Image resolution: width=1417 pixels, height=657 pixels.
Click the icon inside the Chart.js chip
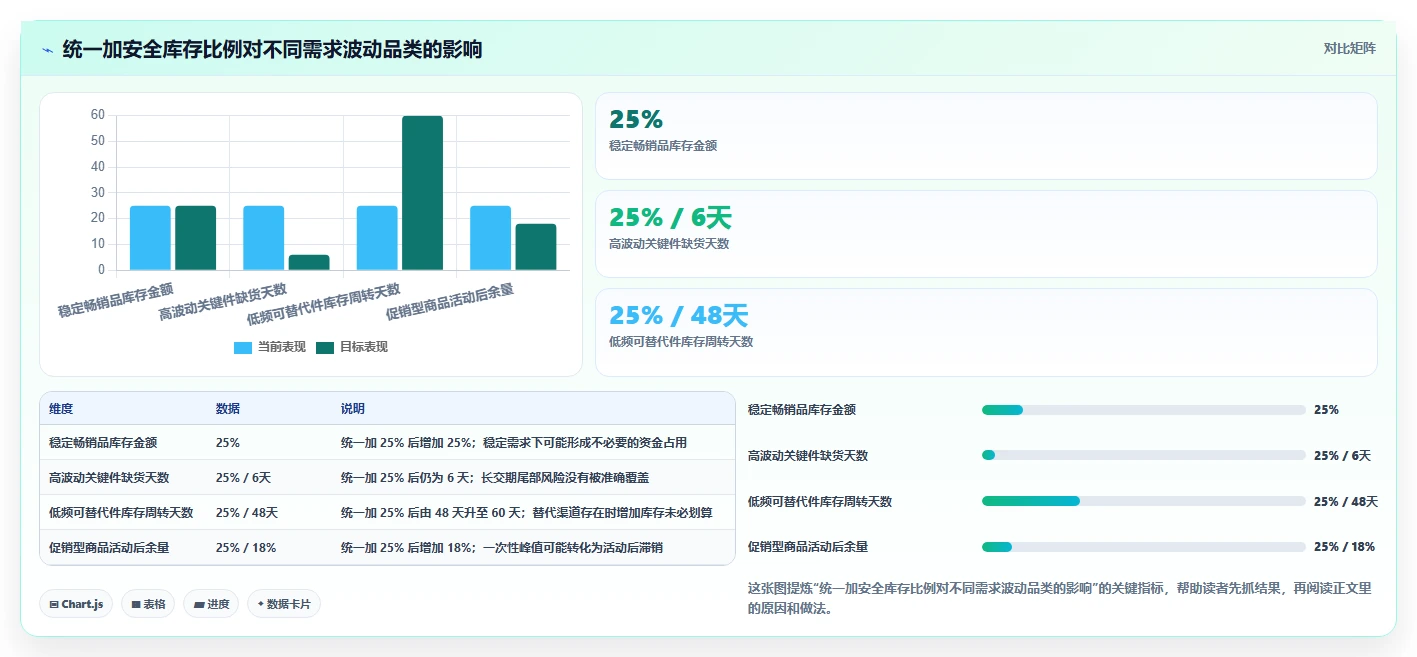pos(54,604)
